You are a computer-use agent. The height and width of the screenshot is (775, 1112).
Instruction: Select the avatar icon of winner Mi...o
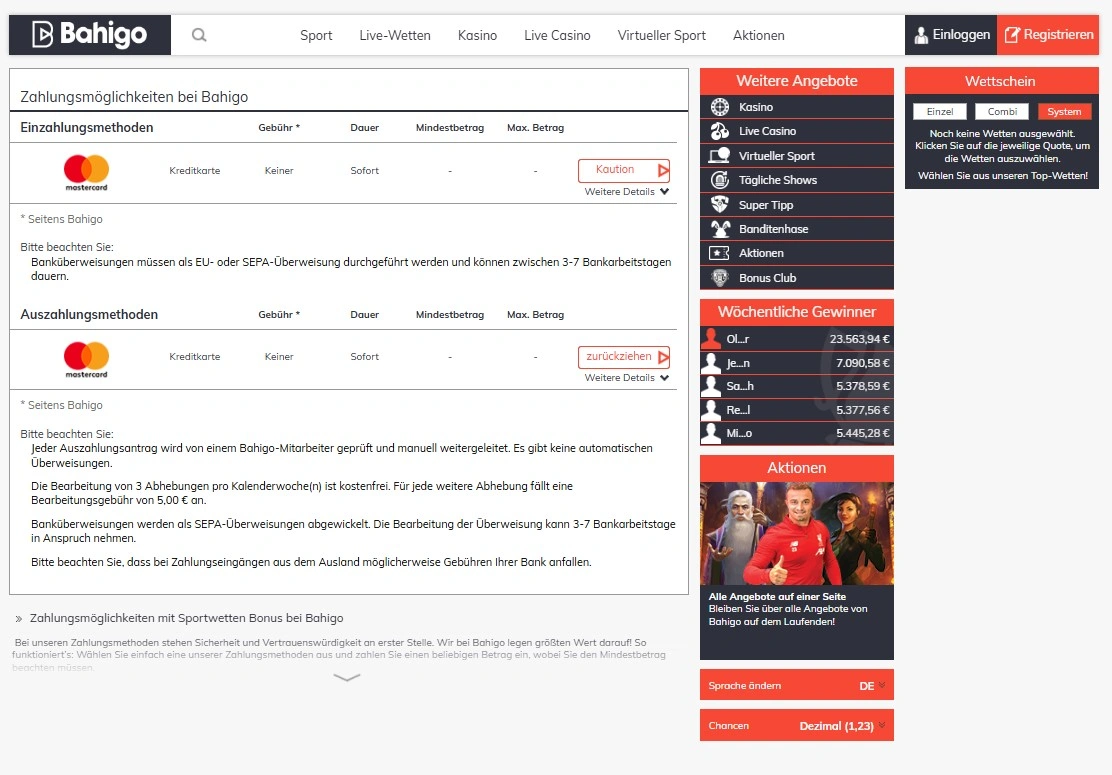click(711, 433)
